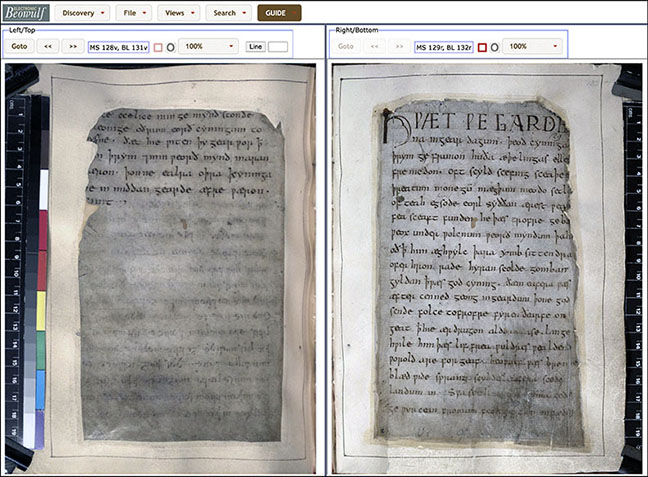Click the left manuscript page image 128v
Image resolution: width=648 pixels, height=477 pixels.
[160, 269]
